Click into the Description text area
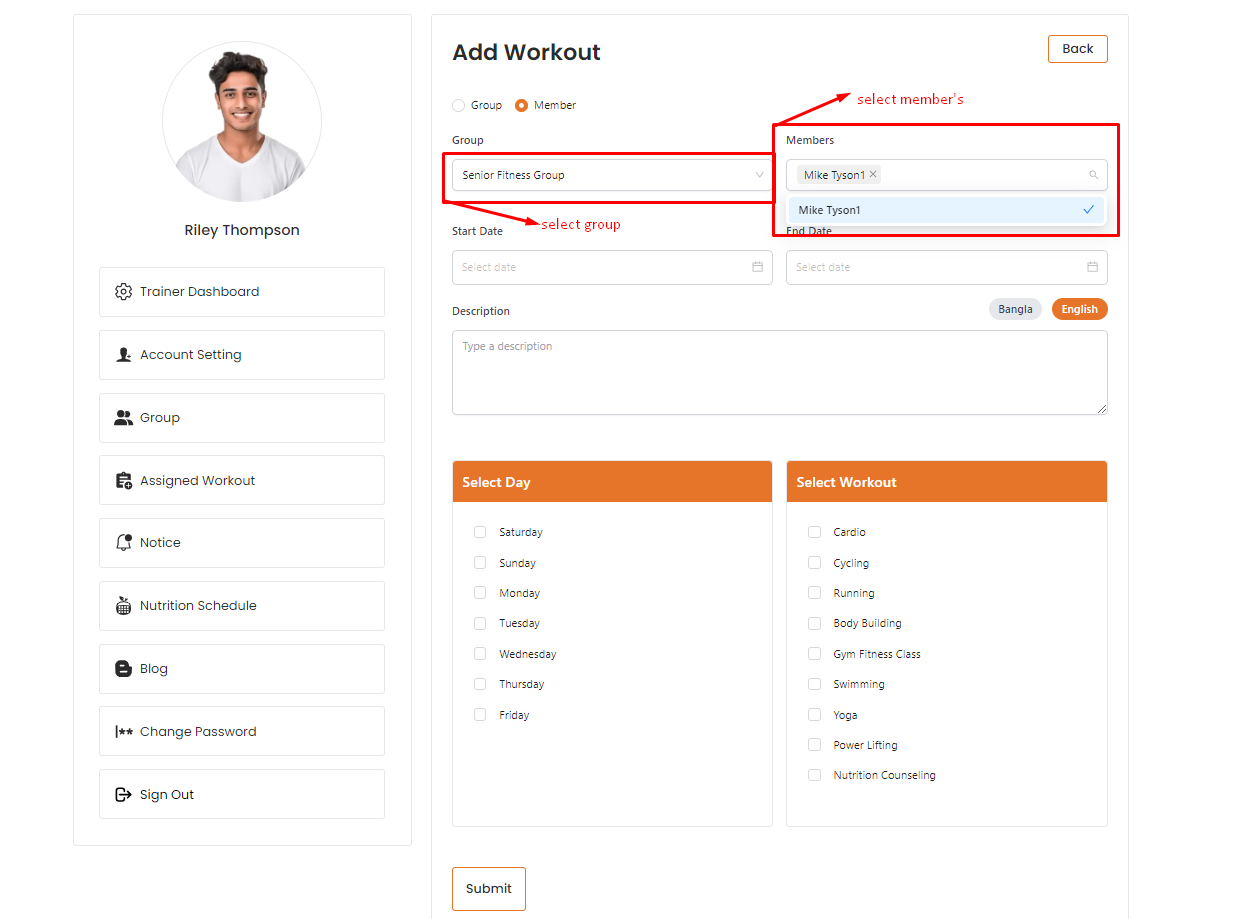This screenshot has width=1244, height=919. pos(779,372)
